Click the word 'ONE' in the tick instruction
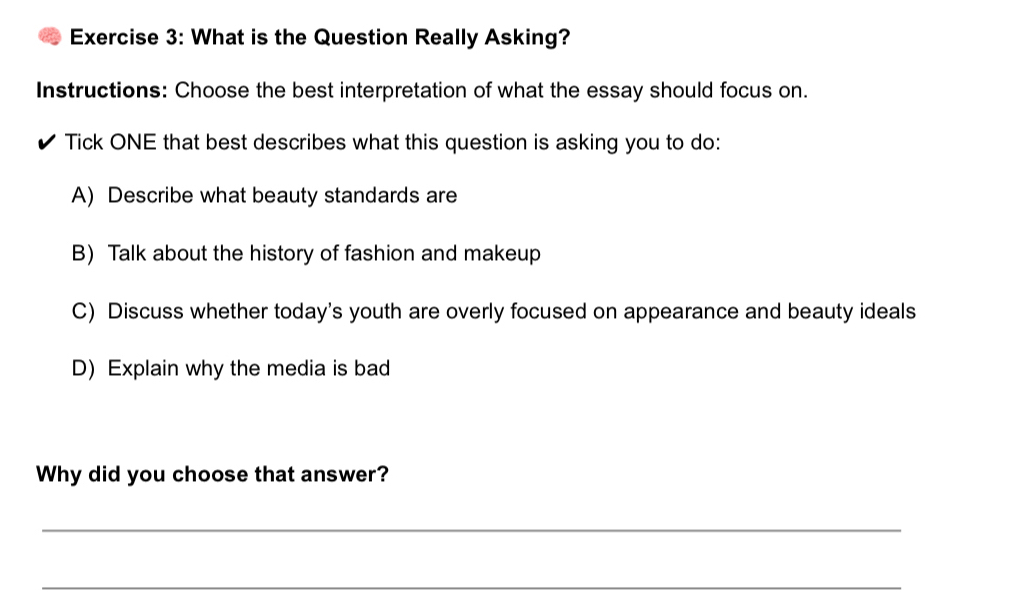 coord(133,143)
